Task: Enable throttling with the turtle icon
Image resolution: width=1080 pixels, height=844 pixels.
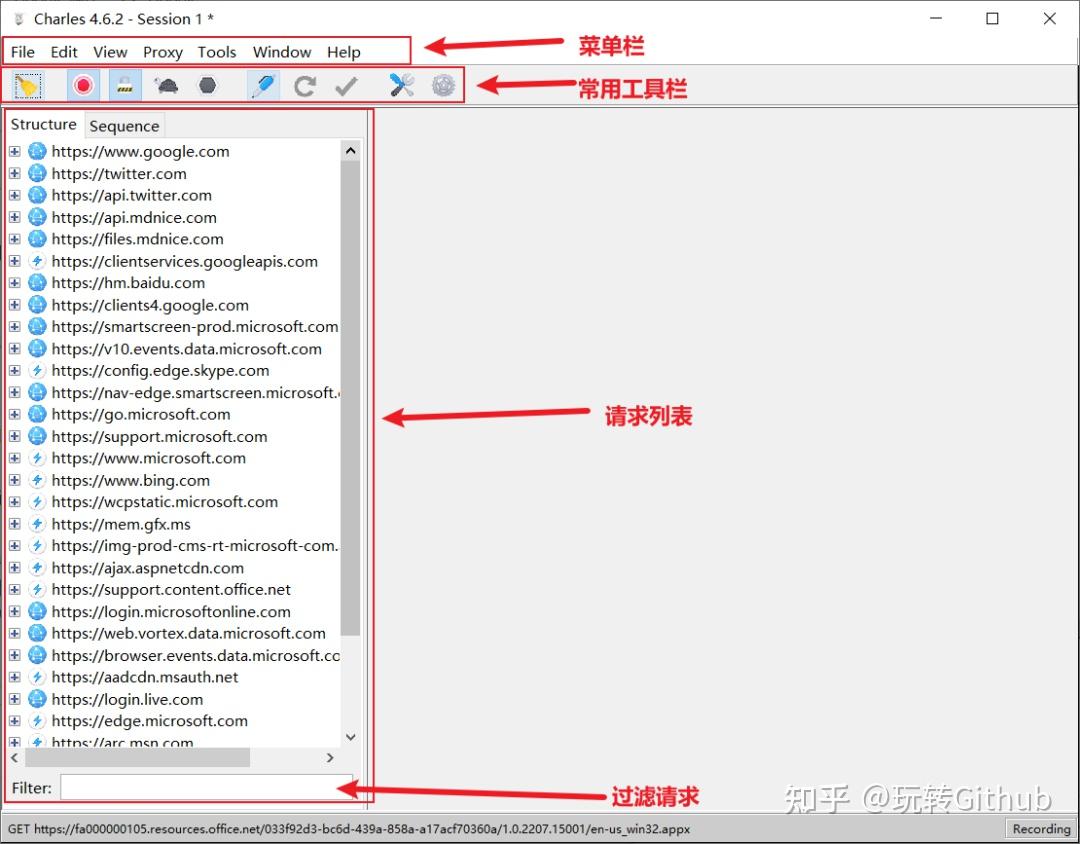Action: (x=165, y=86)
